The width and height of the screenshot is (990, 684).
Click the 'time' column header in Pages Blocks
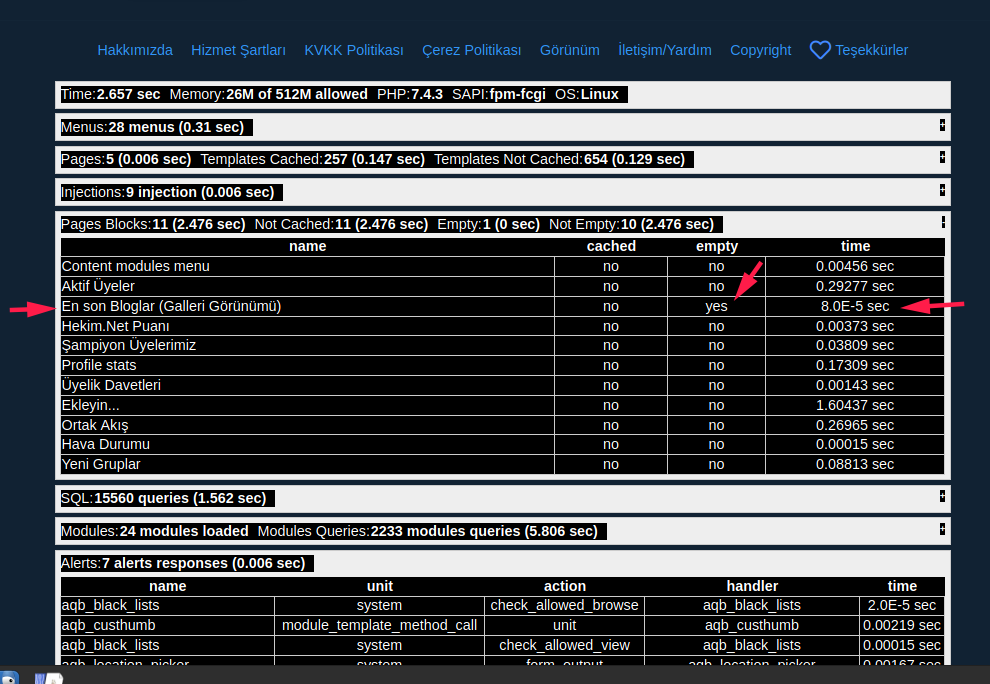[855, 246]
